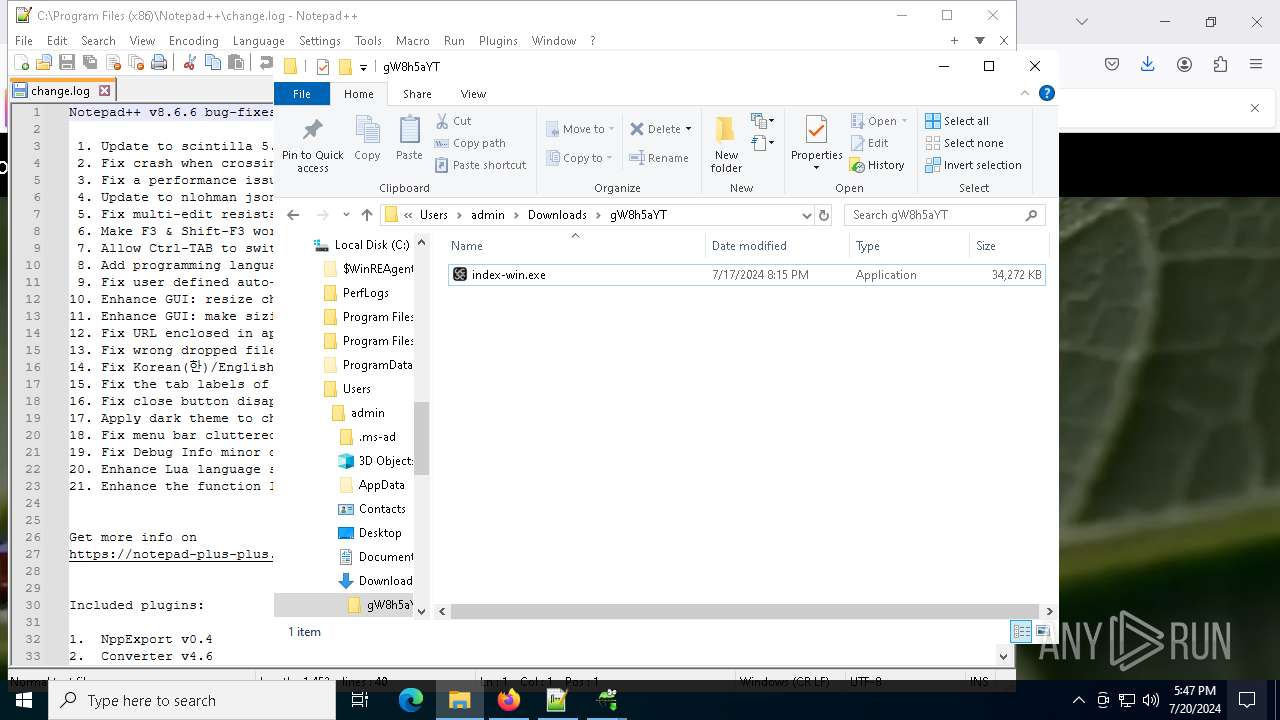
Task: Click the large Copy ribbon button
Action: click(x=367, y=140)
